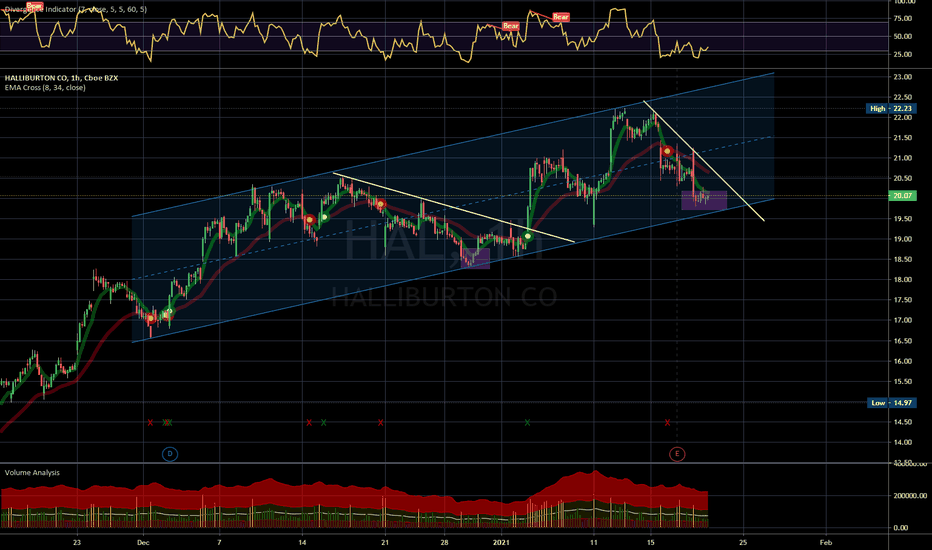Select the red EMA cross circle near Dec 21

click(x=380, y=204)
